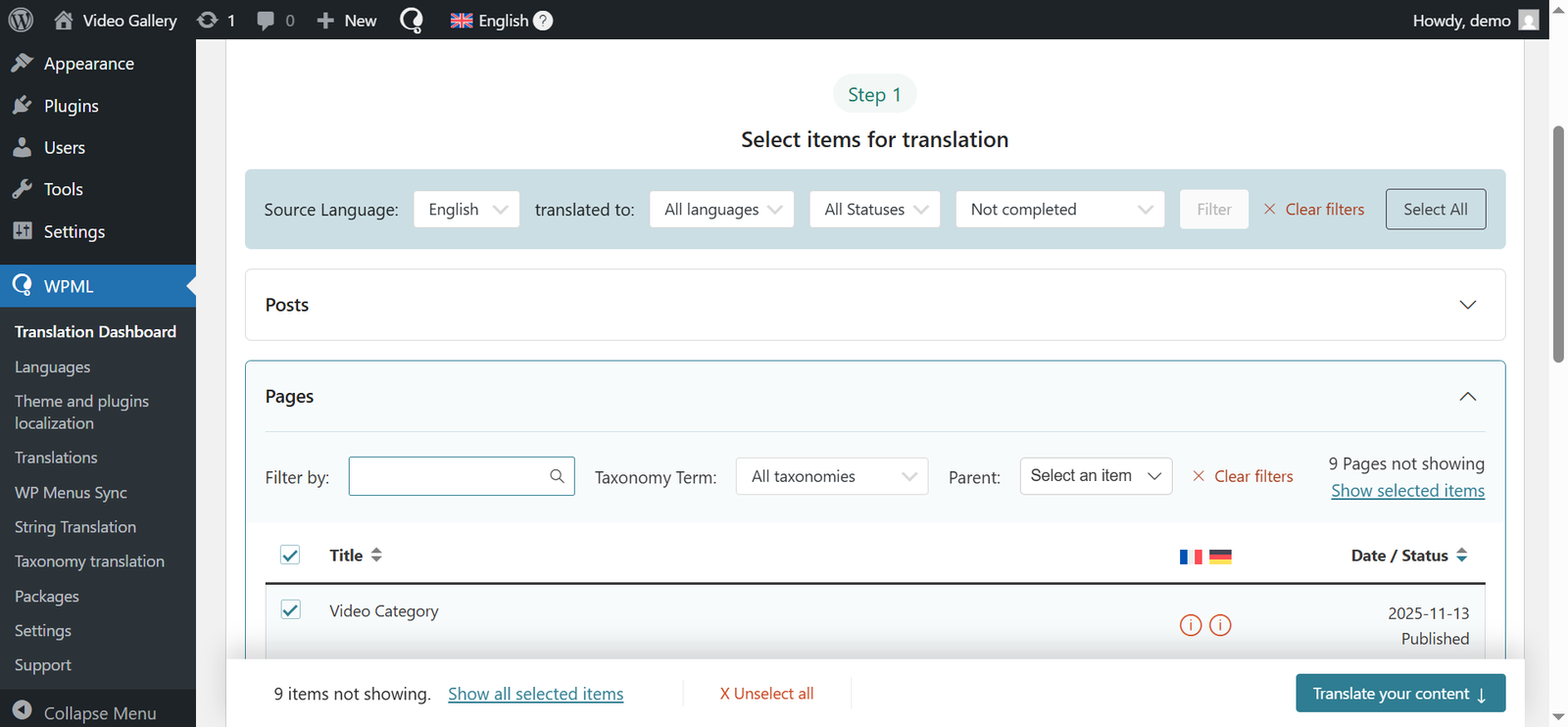Click the help icon beside English

543,21
